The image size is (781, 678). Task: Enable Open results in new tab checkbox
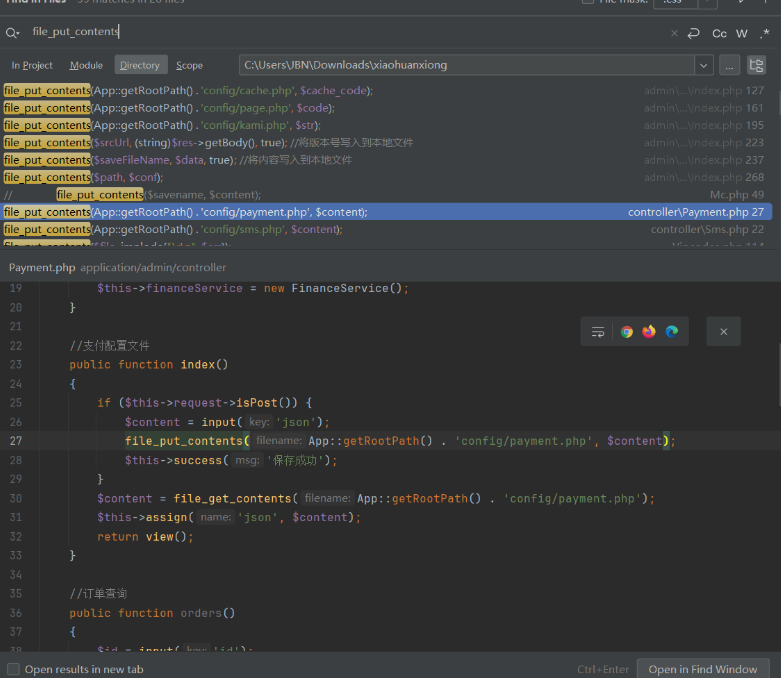coord(13,669)
